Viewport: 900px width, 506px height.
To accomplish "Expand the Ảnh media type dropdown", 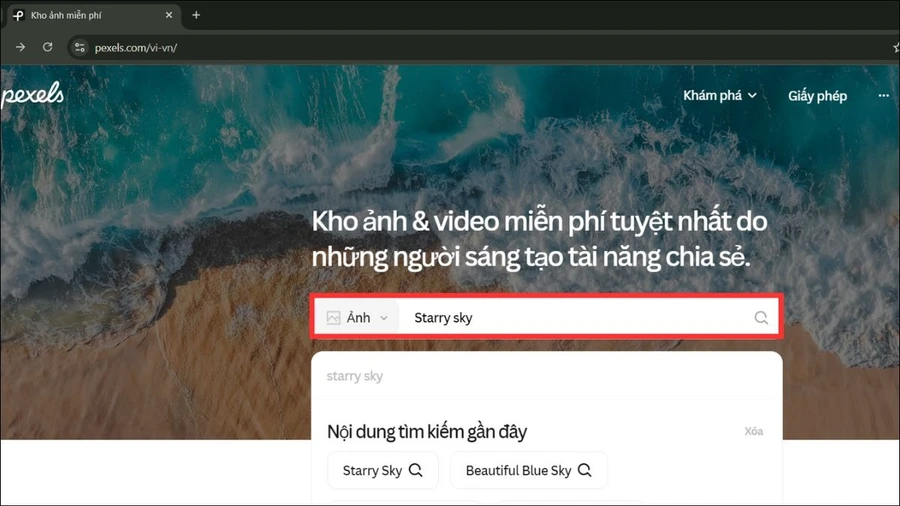I will pyautogui.click(x=357, y=318).
